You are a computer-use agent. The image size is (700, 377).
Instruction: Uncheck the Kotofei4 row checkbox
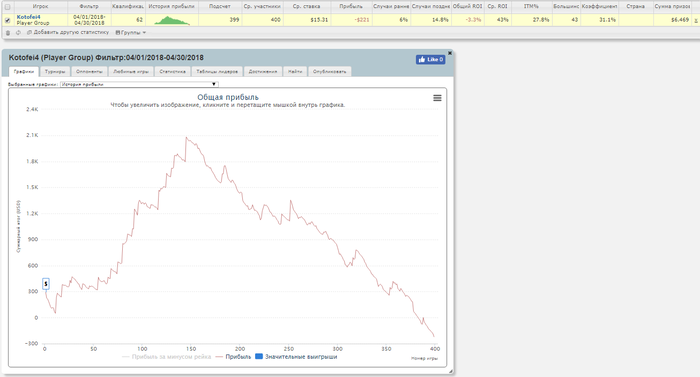(x=7, y=20)
